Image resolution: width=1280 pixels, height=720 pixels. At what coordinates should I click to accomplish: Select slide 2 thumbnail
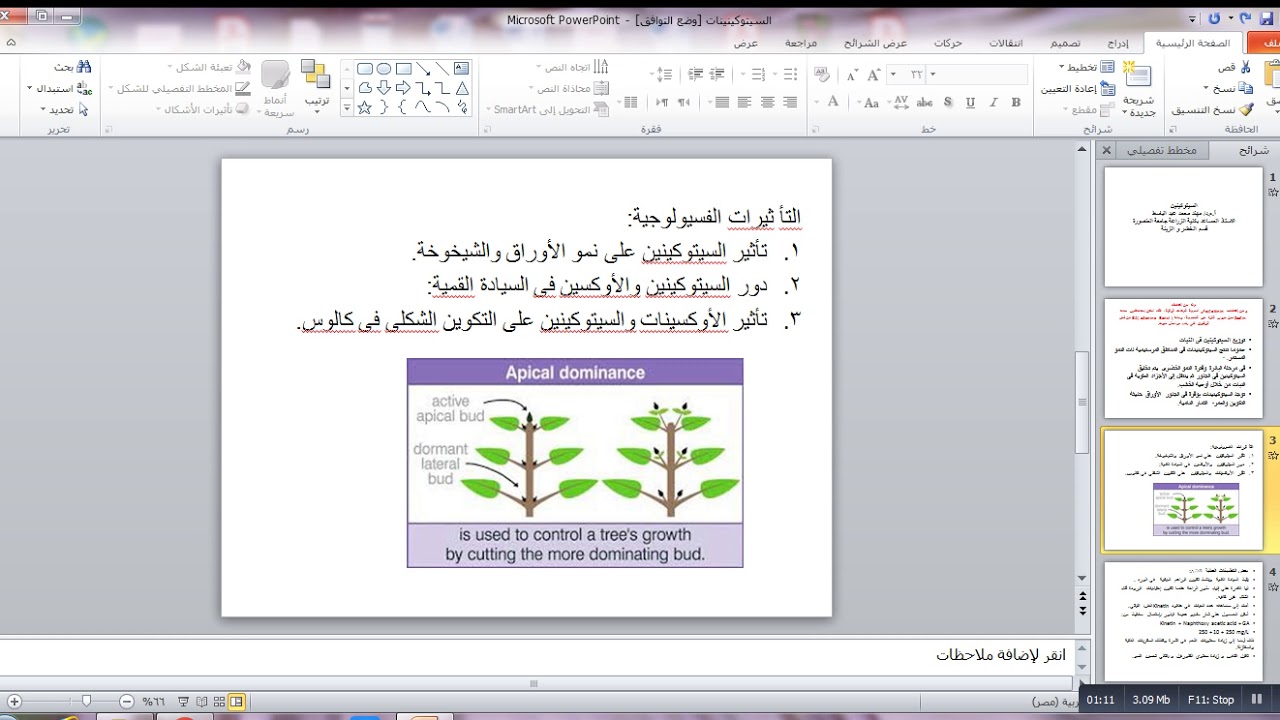pos(1183,359)
